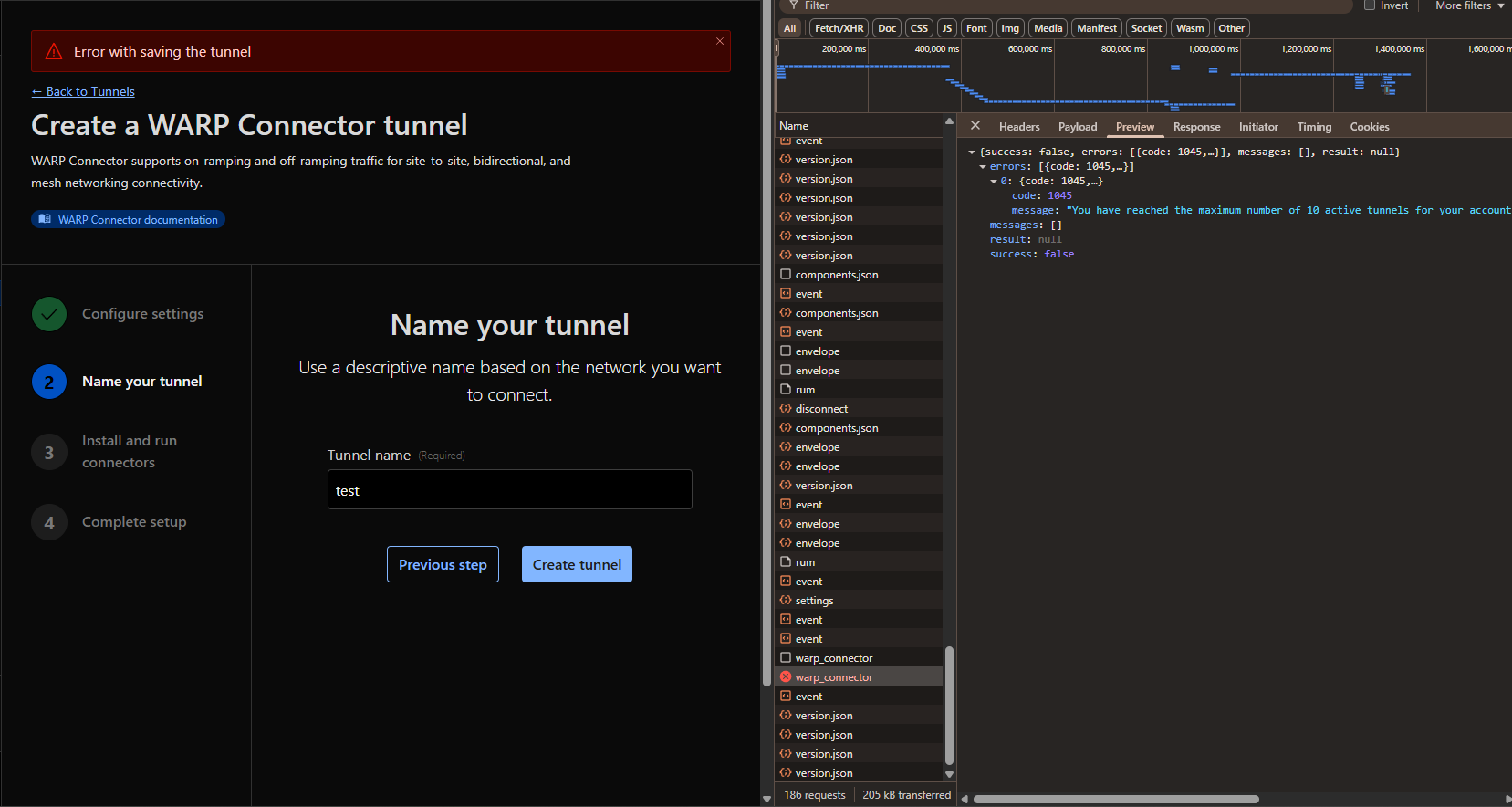Click the 800,000 ms timeline marker

click(1122, 49)
